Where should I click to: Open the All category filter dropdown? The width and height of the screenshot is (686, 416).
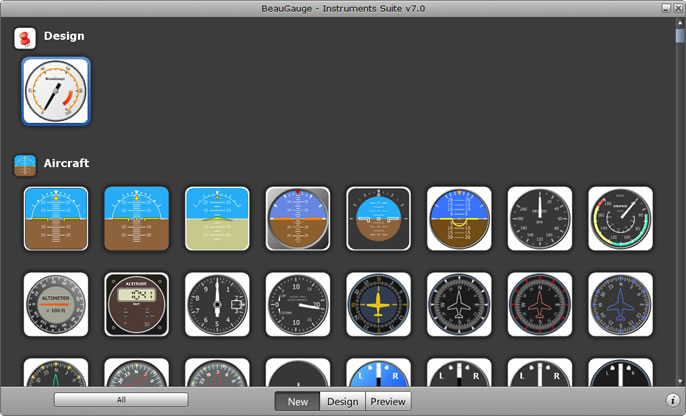[x=121, y=399]
